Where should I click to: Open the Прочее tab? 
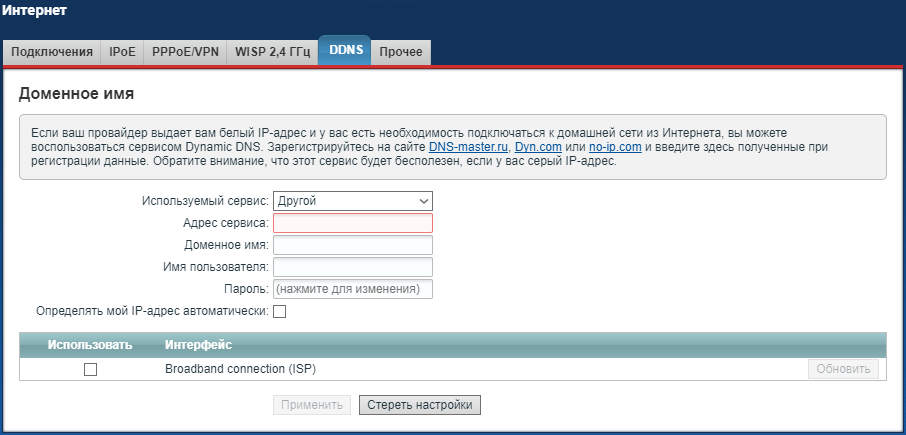400,52
